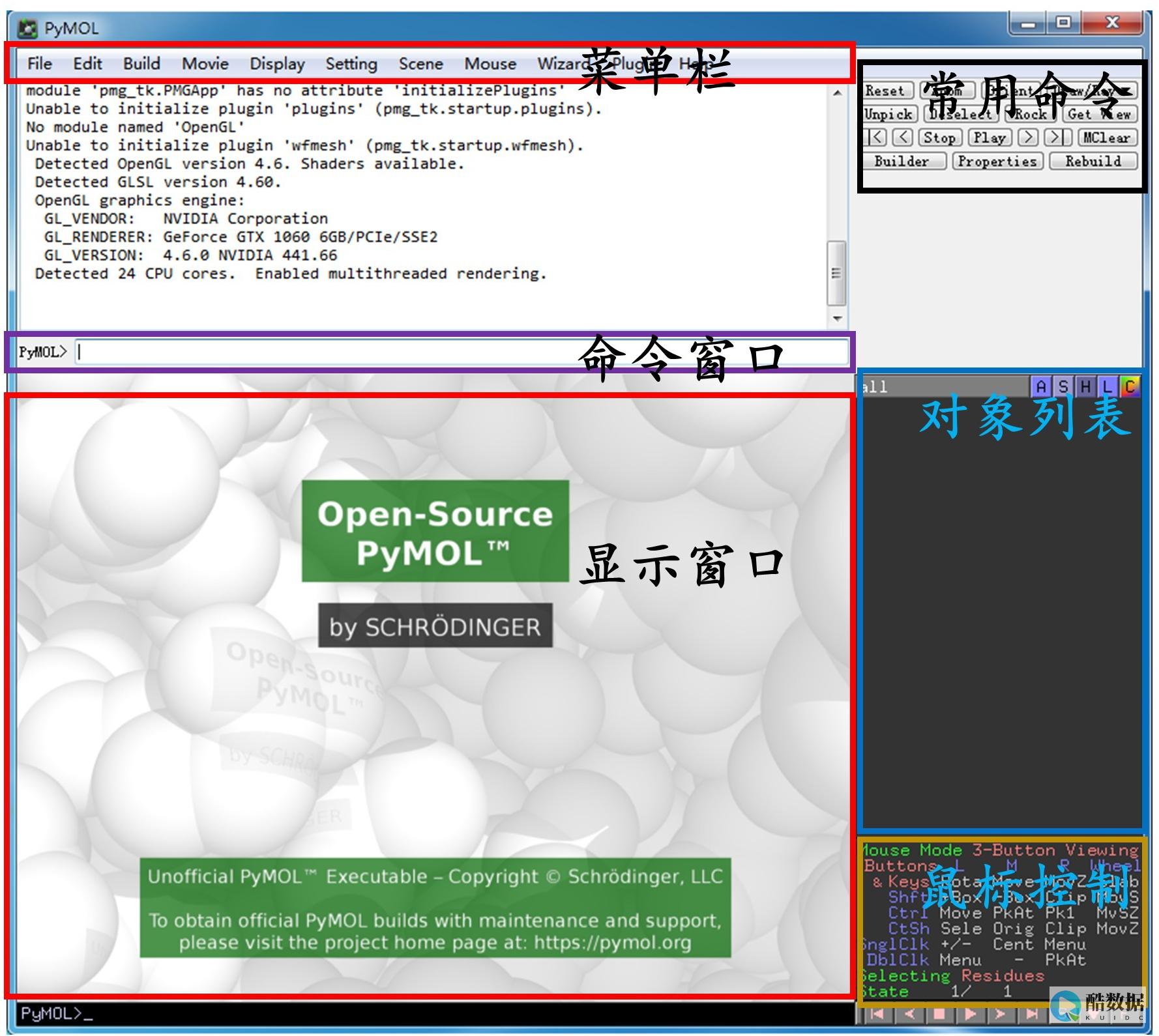Click the viewer step-back arrow icon
Screen dimensions: 1159x1036
[909, 1014]
